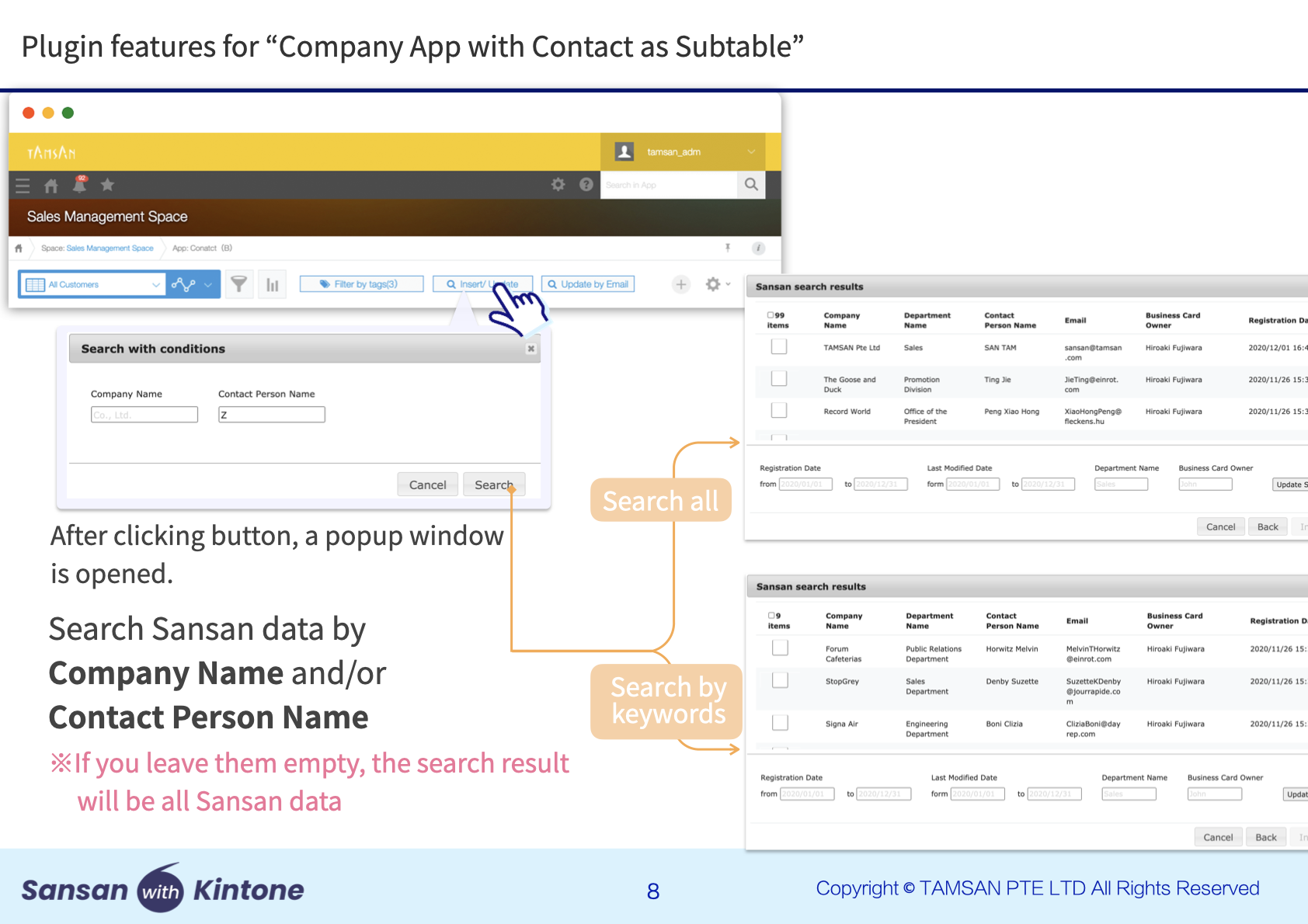The height and width of the screenshot is (924, 1308).
Task: Cancel the Sansan search results dialog
Action: (1220, 526)
